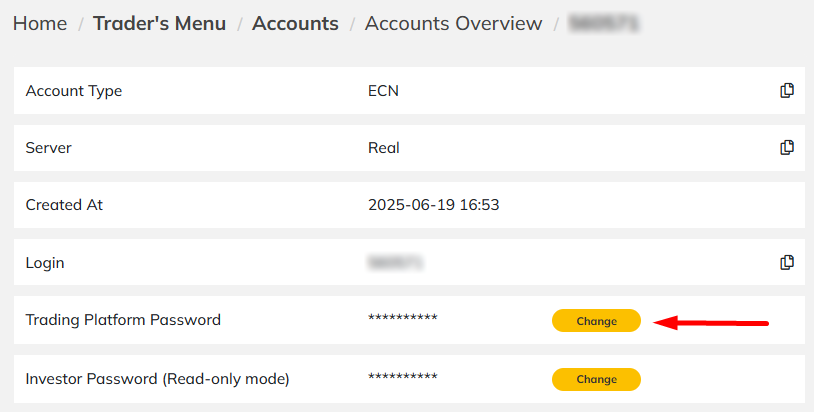The image size is (814, 412).
Task: Copy the Server value
Action: click(x=787, y=147)
